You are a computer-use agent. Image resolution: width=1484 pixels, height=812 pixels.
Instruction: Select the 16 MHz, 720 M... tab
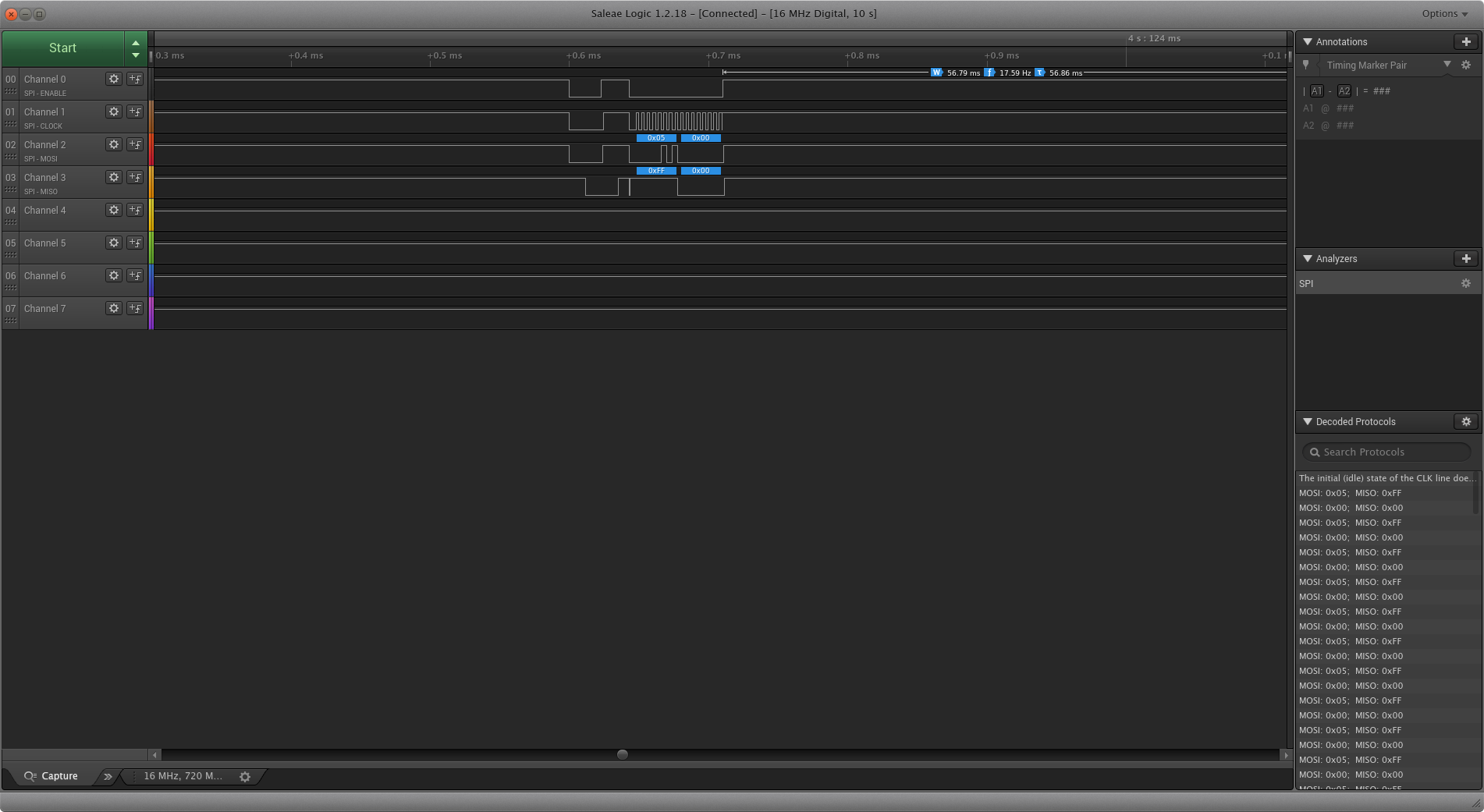(x=183, y=776)
